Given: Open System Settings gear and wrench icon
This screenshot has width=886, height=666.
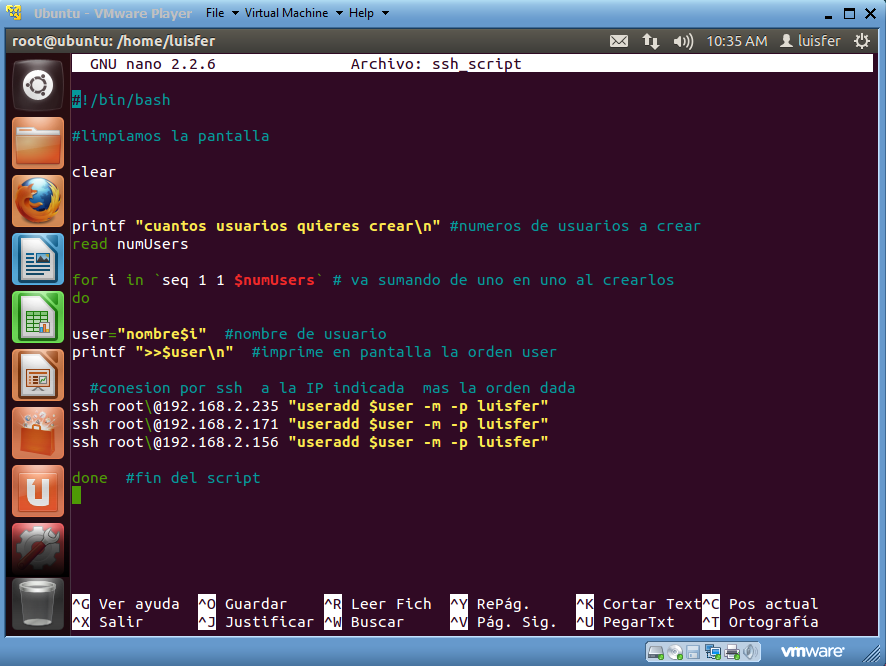Looking at the screenshot, I should (37, 547).
